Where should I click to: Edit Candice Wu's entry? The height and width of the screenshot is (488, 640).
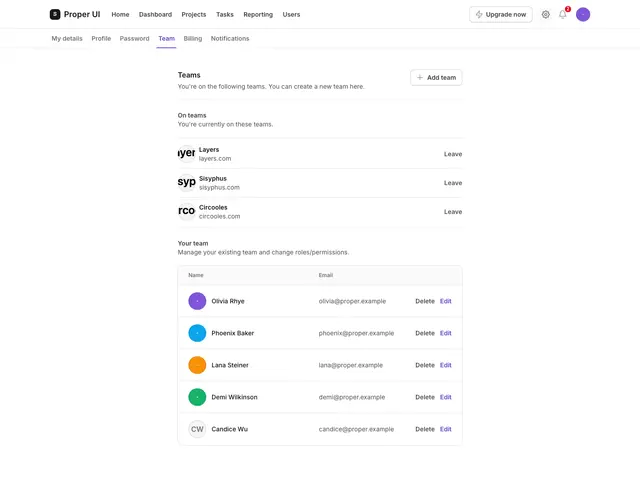point(446,429)
